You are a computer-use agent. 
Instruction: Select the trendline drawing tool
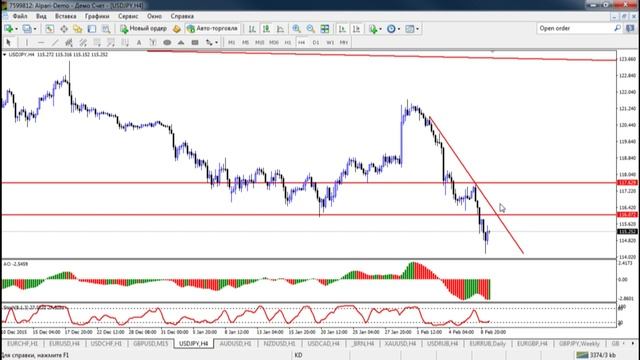point(55,42)
